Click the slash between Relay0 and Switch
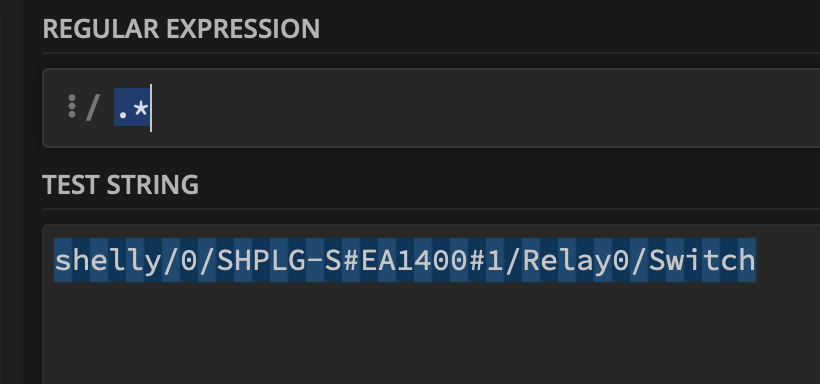Screen dimensions: 820x384 (639, 261)
